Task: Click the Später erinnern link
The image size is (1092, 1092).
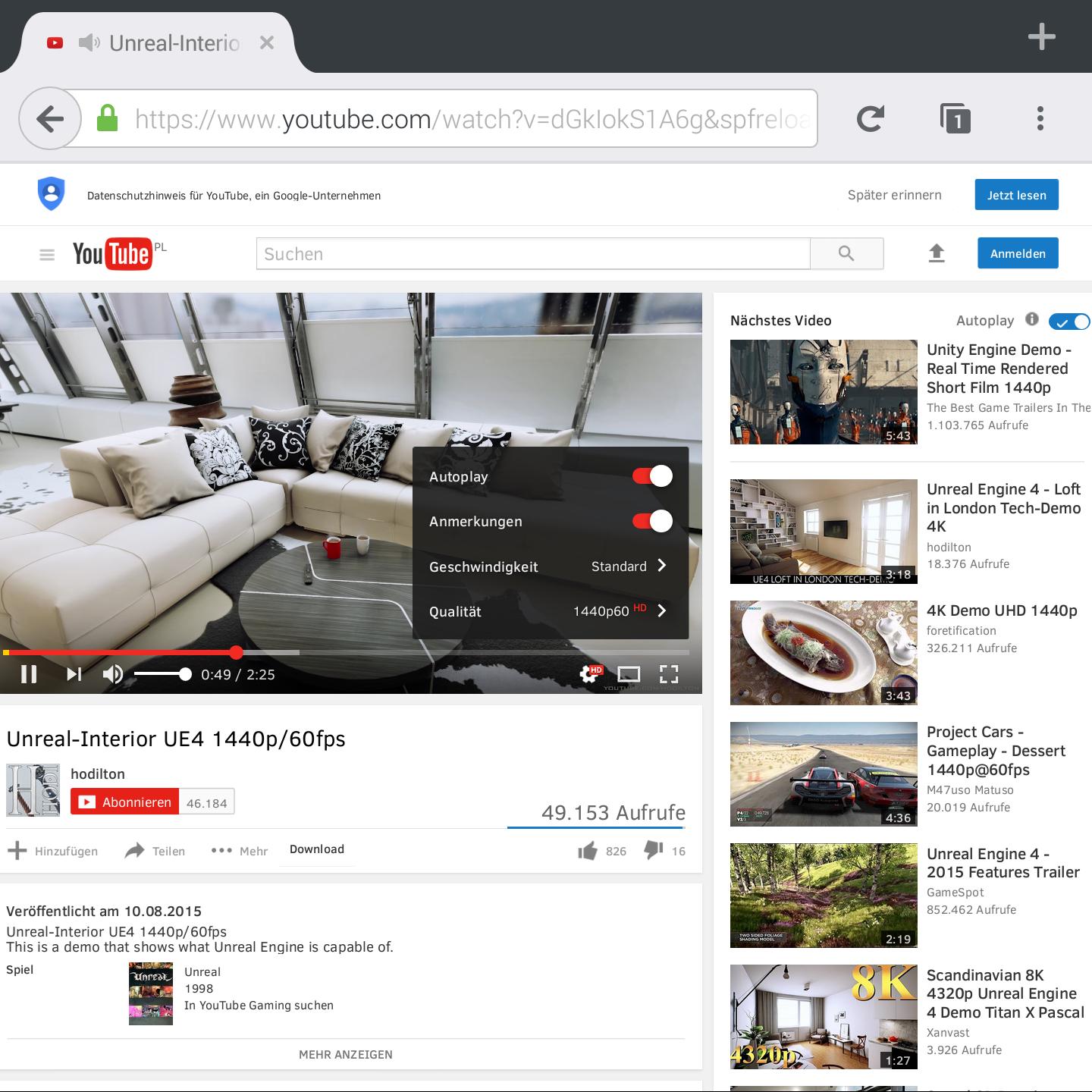Action: (895, 195)
